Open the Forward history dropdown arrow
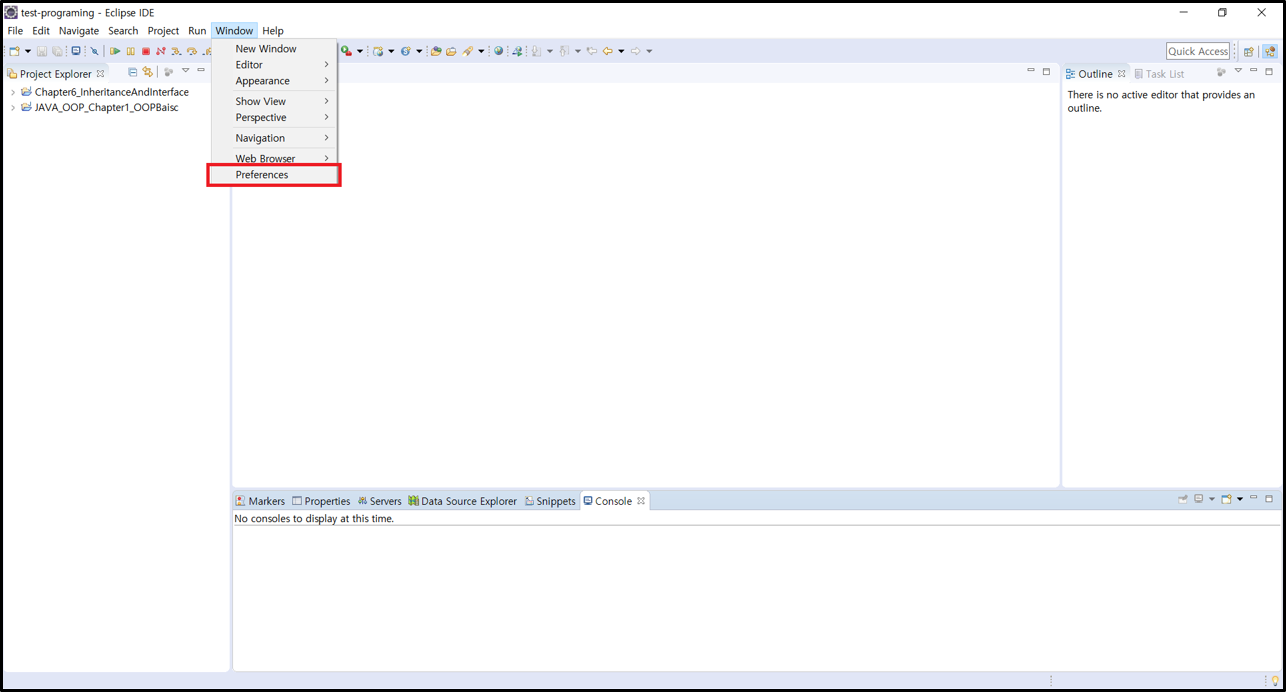The width and height of the screenshot is (1286, 692). 649,51
